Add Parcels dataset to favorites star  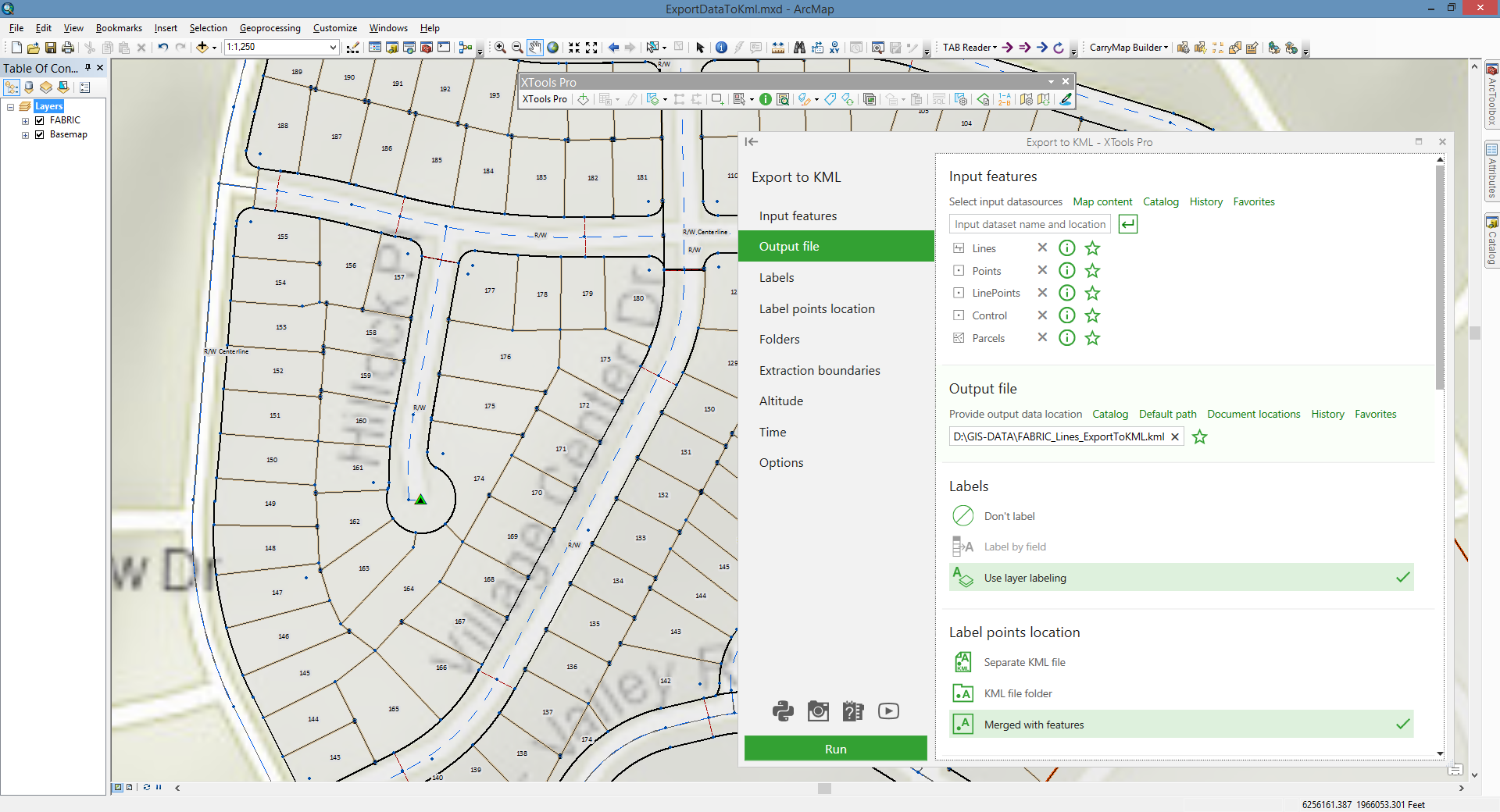pos(1092,338)
